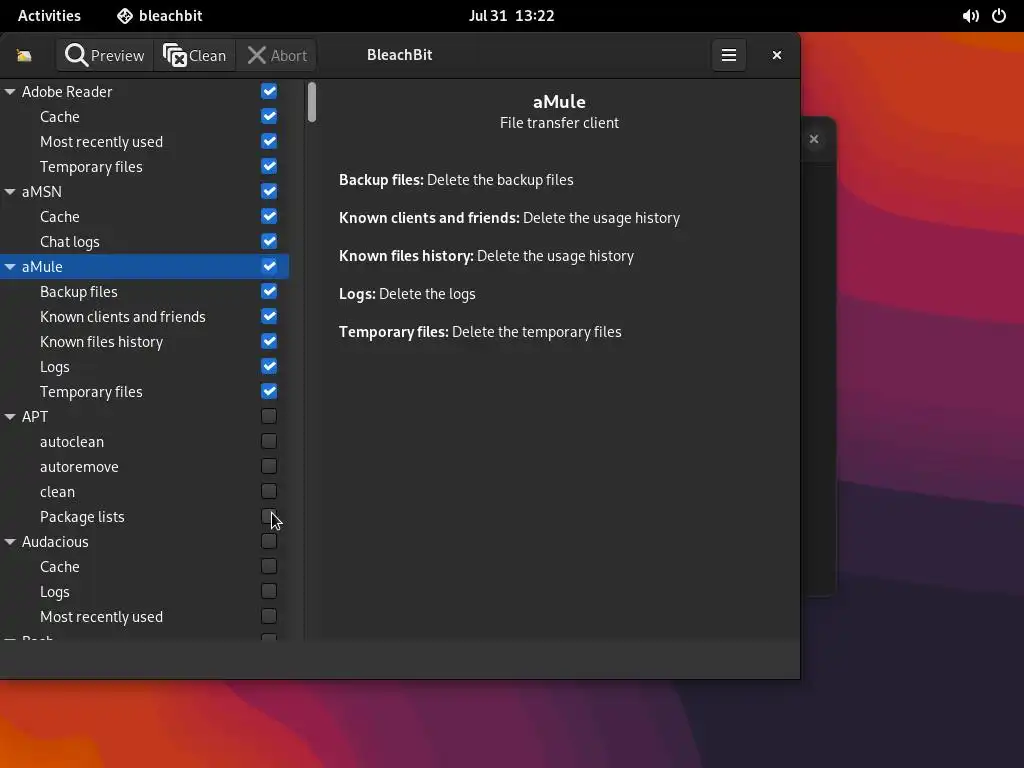Check the APT checkbox
Viewport: 1024px width, 768px height.
point(269,416)
